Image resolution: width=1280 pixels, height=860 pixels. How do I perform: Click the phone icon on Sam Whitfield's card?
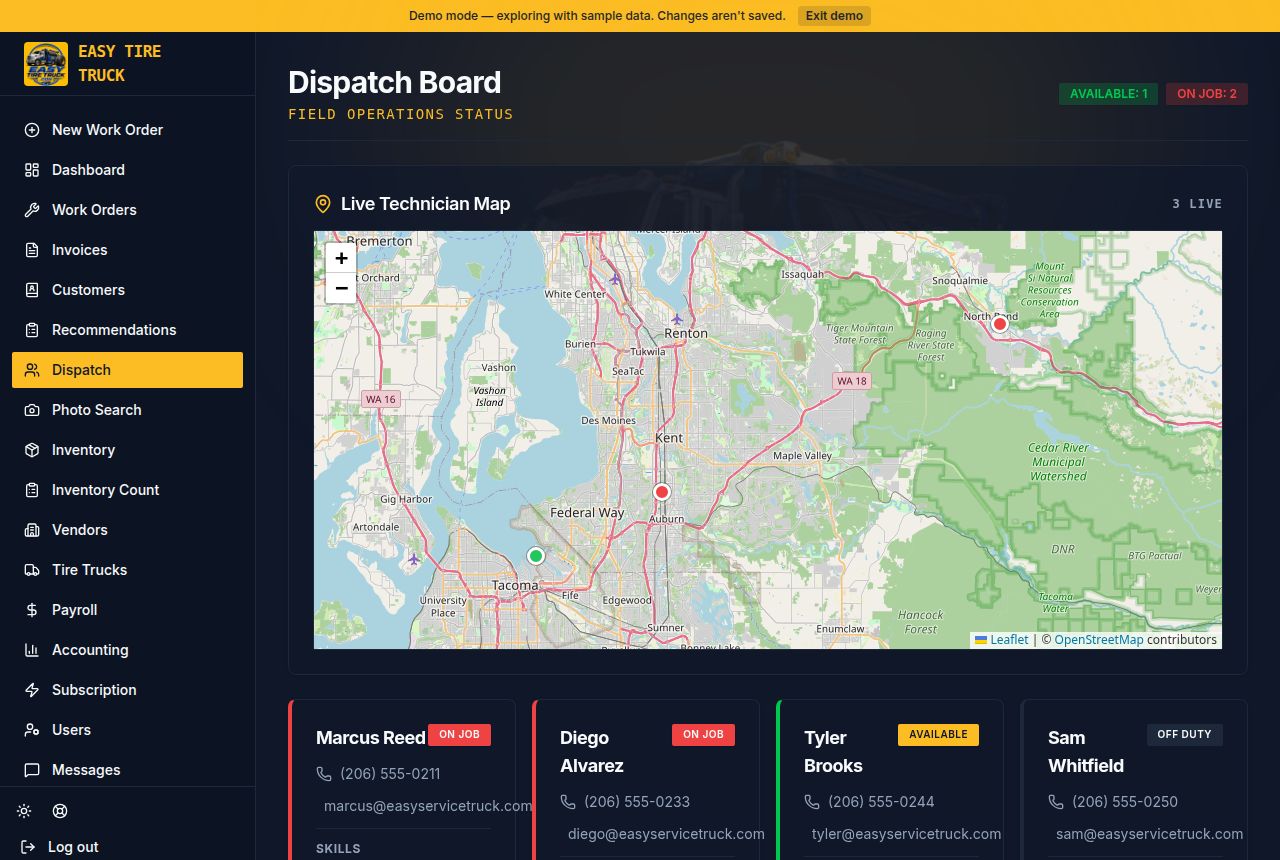(x=1056, y=802)
